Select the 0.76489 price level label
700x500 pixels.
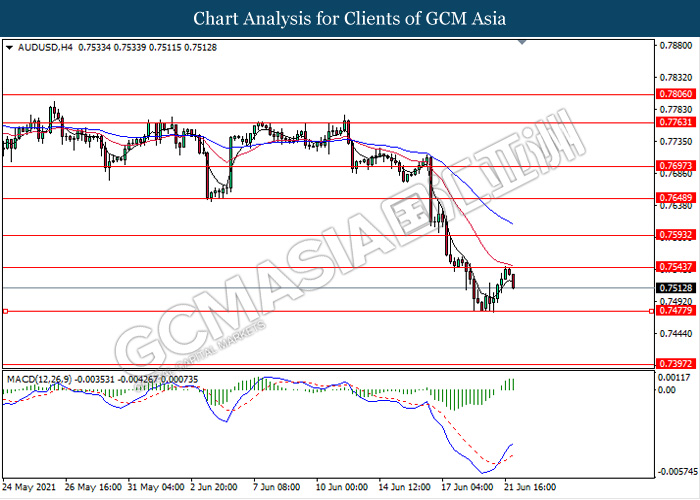tap(676, 197)
